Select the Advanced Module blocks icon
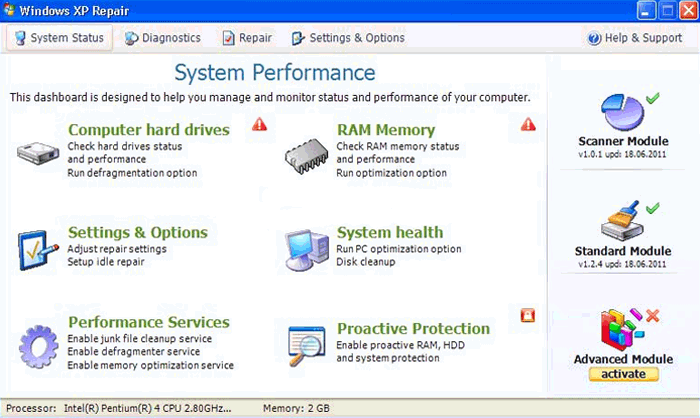This screenshot has width=700, height=418. (622, 330)
